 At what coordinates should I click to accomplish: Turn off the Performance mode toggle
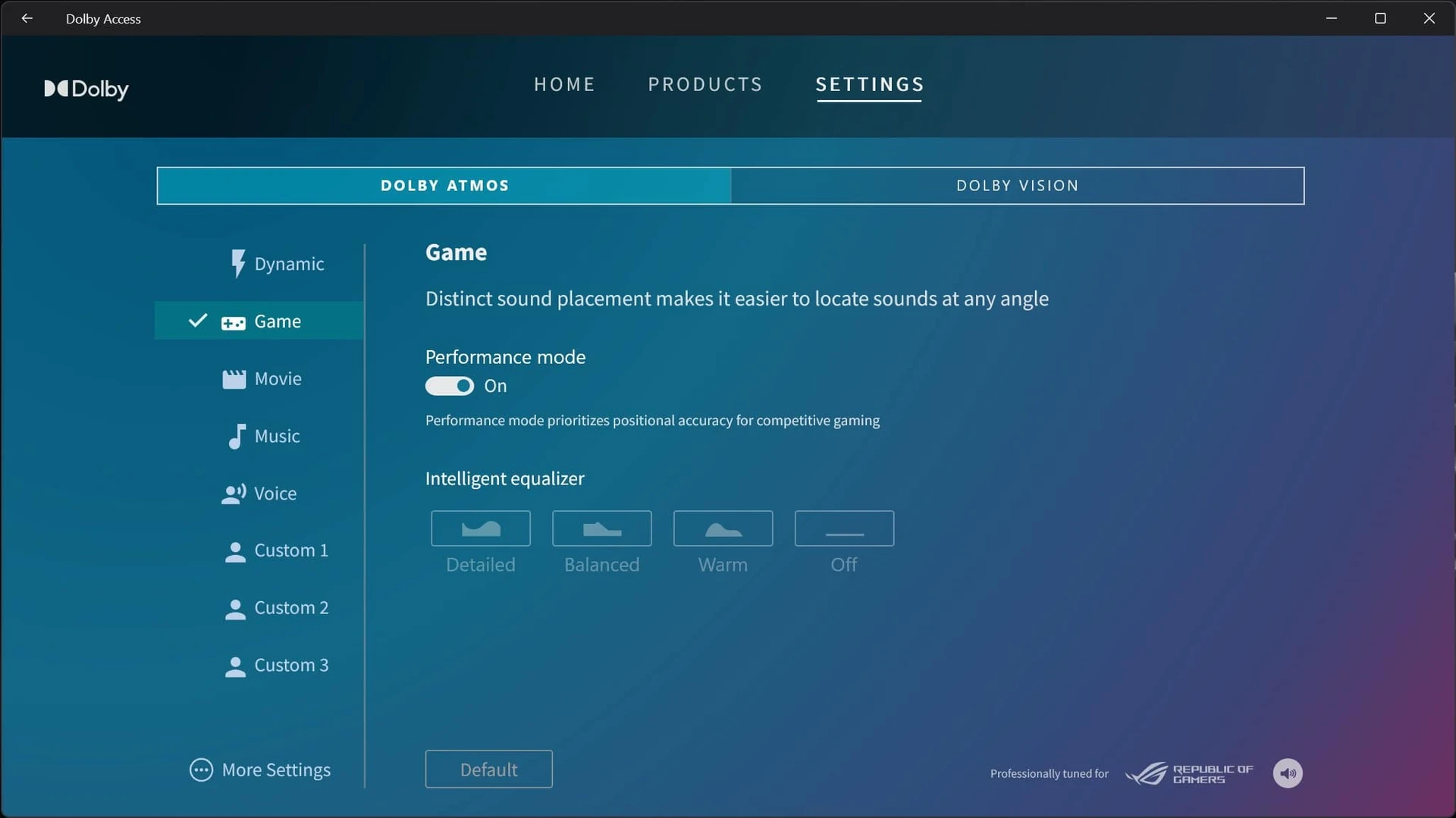450,386
